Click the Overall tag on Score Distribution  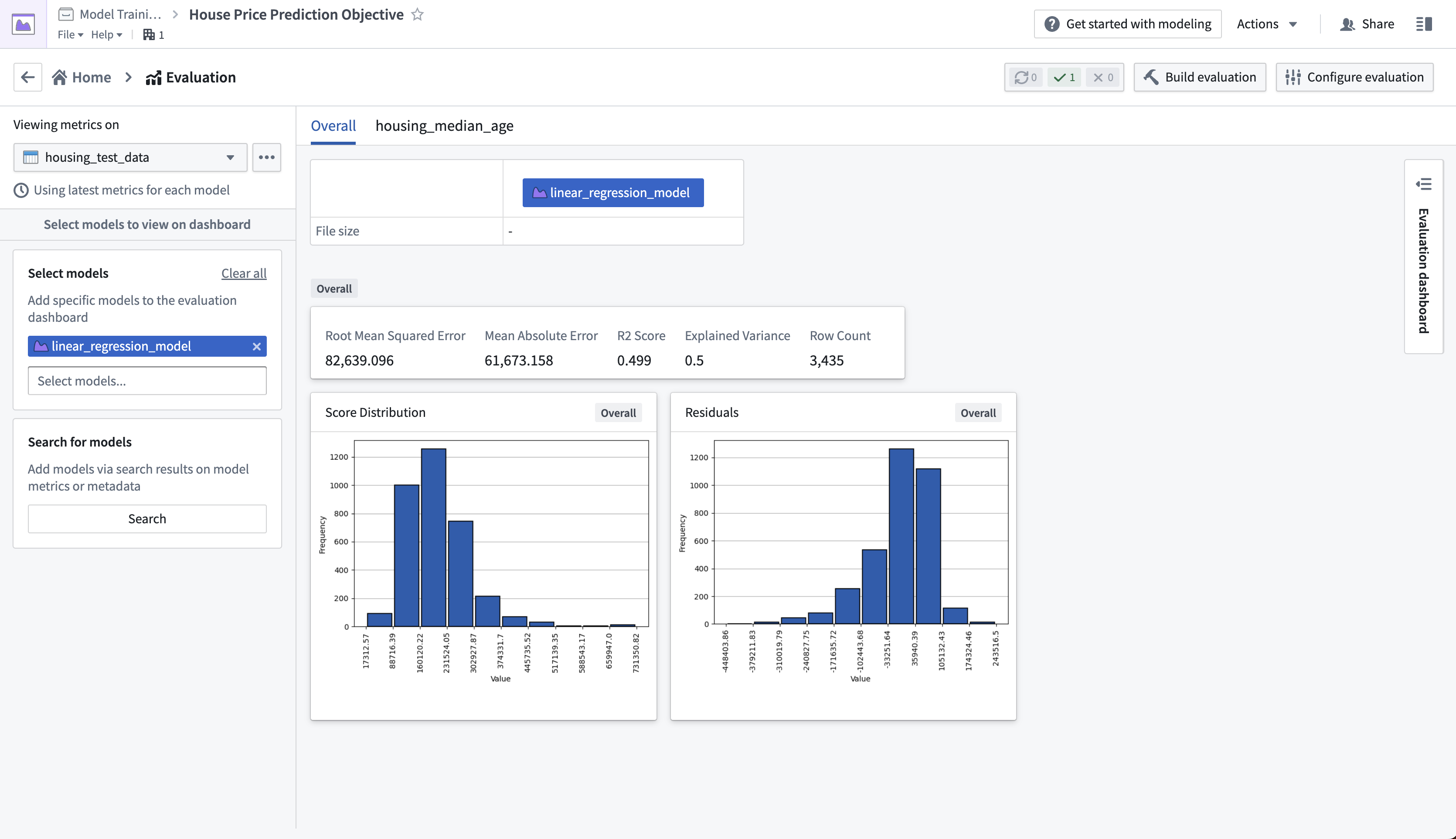tap(618, 413)
